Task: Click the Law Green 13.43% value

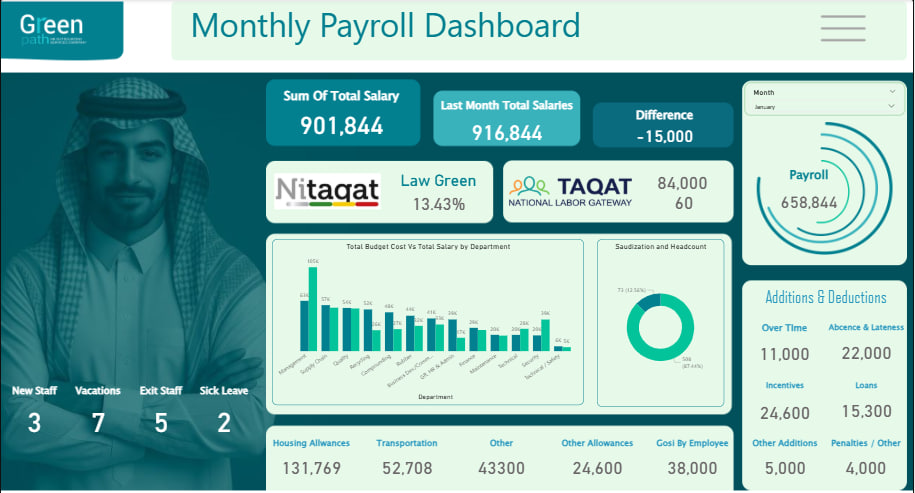Action: click(438, 204)
